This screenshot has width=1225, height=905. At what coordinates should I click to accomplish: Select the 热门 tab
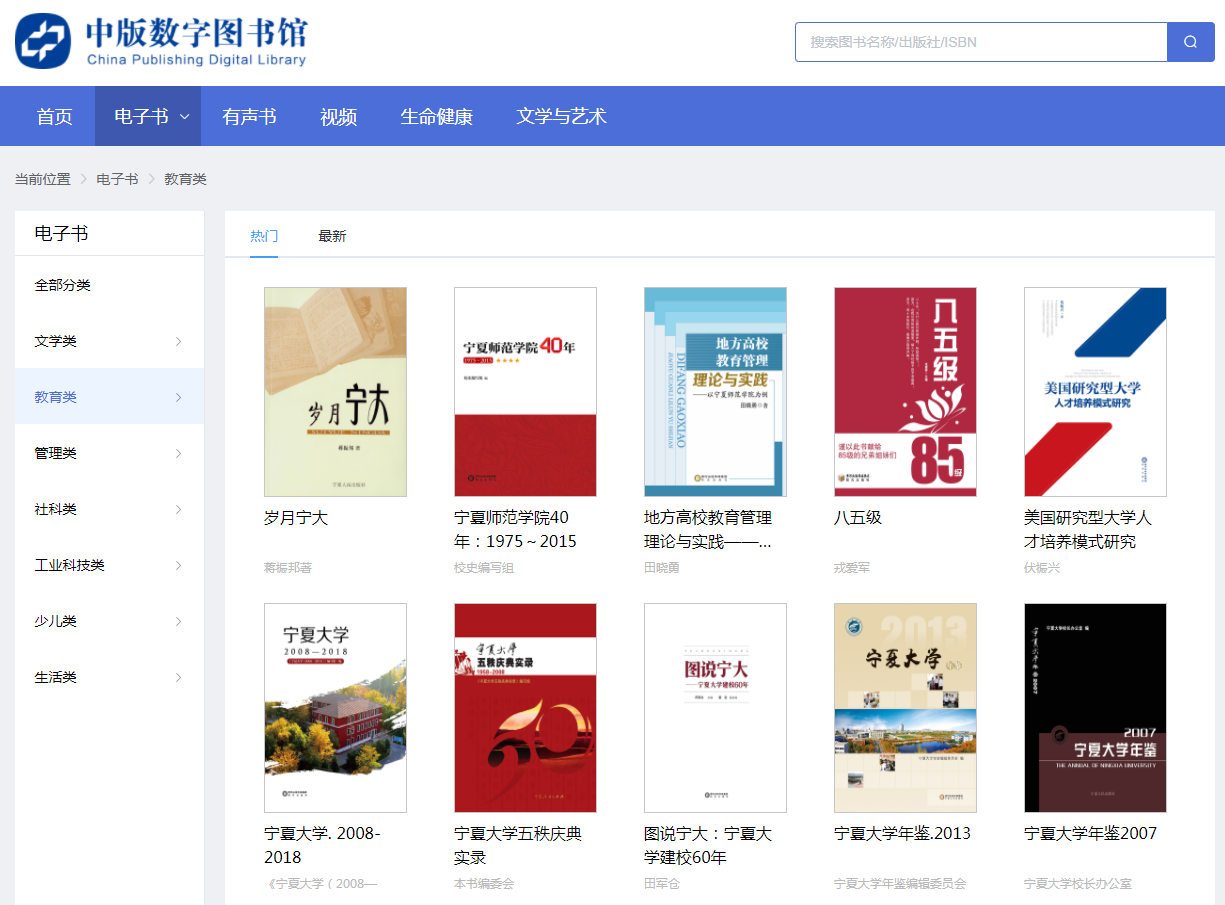coord(264,236)
